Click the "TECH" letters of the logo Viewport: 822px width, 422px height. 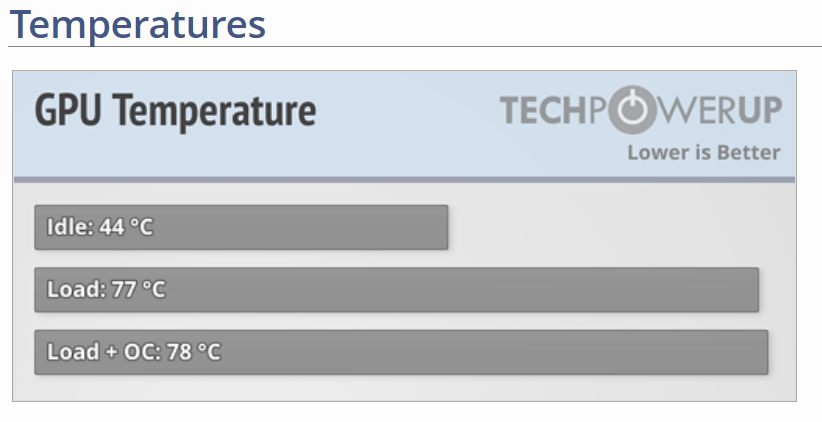pyautogui.click(x=540, y=112)
